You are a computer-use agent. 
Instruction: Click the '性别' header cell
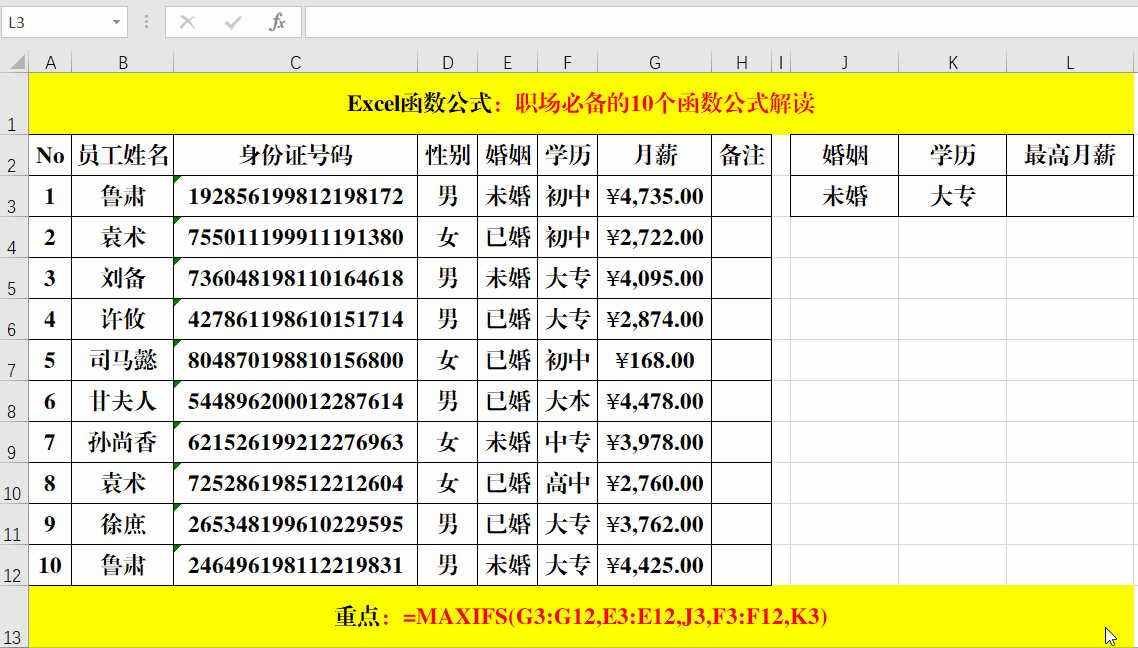coord(447,155)
